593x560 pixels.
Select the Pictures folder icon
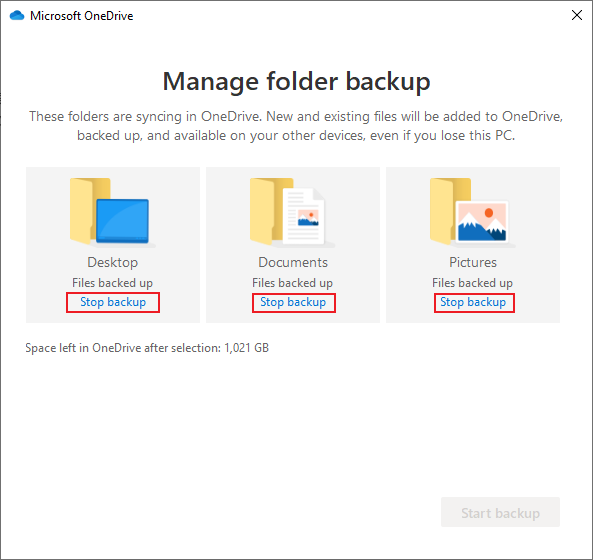point(472,213)
